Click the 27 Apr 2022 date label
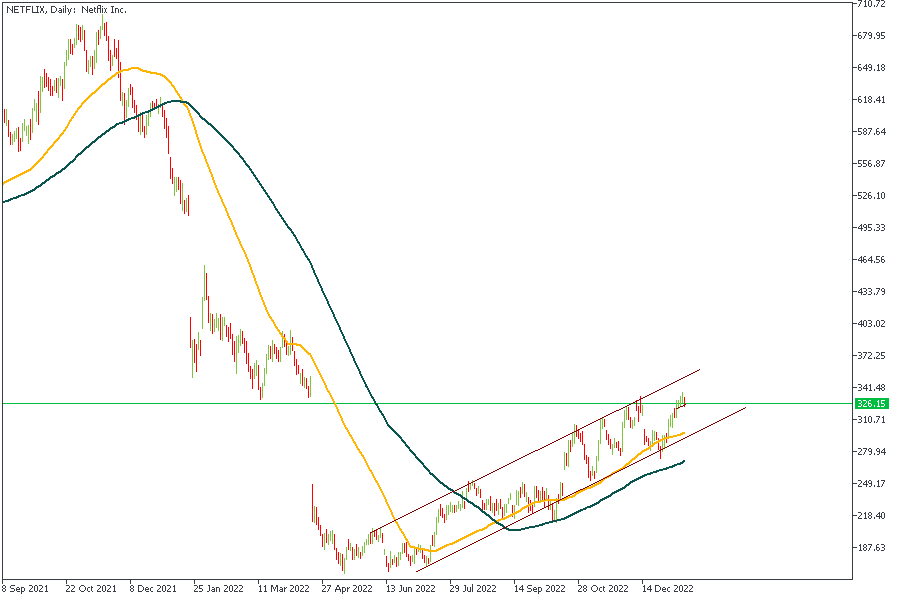This screenshot has width=900, height=600. click(345, 589)
